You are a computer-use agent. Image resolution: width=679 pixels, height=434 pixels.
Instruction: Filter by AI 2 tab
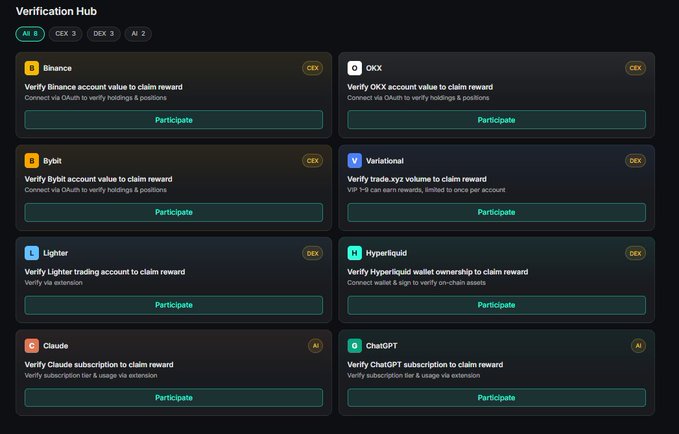click(x=138, y=34)
